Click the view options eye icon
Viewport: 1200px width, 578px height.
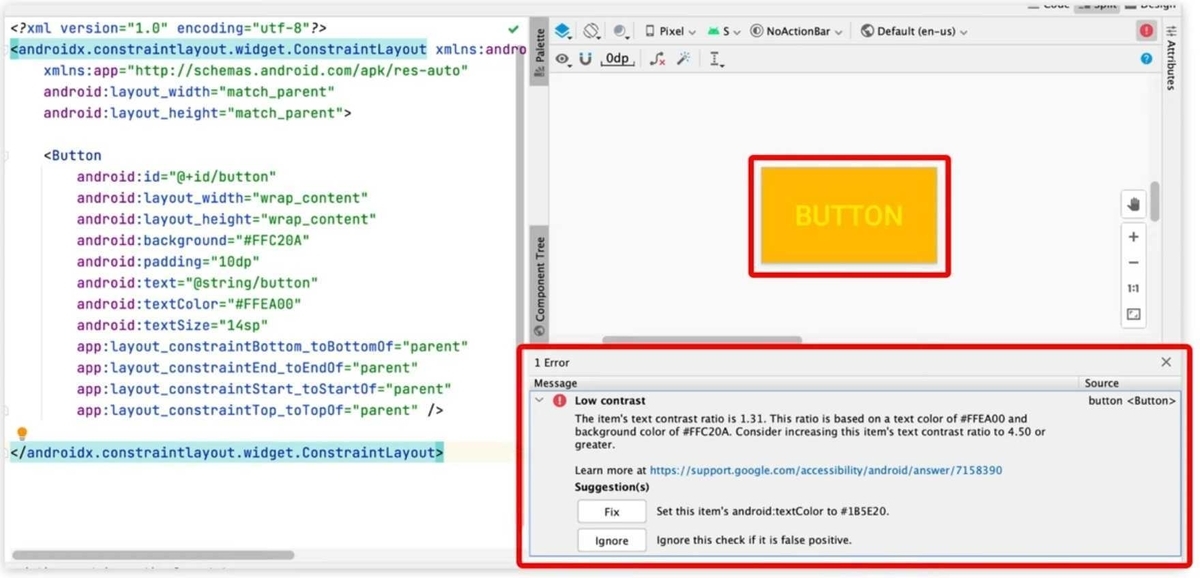562,58
